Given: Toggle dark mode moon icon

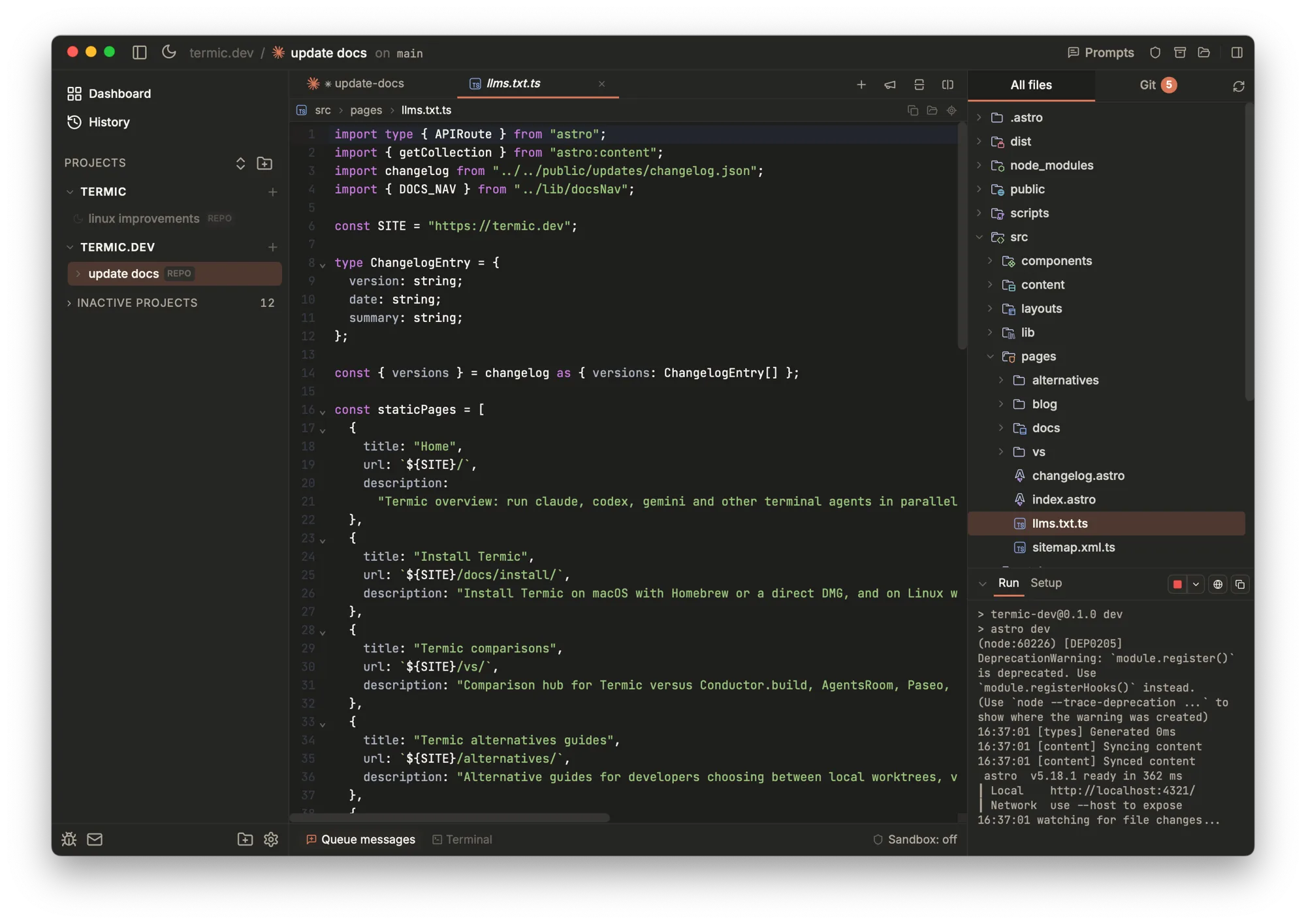Looking at the screenshot, I should tap(168, 52).
